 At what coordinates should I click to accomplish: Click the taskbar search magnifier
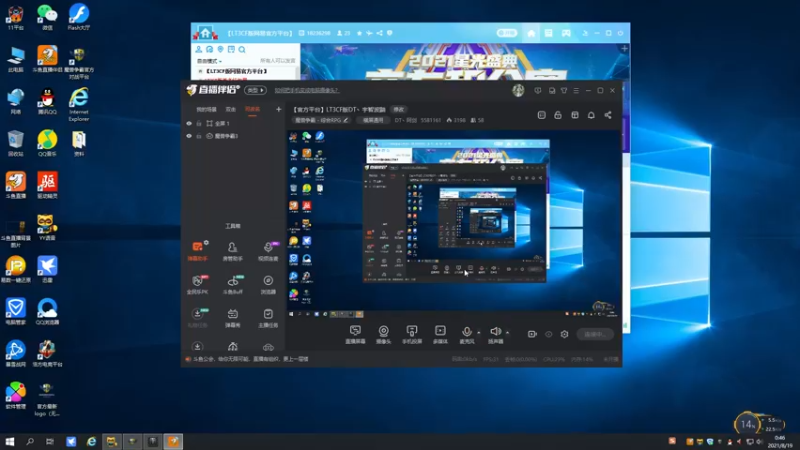[30, 441]
